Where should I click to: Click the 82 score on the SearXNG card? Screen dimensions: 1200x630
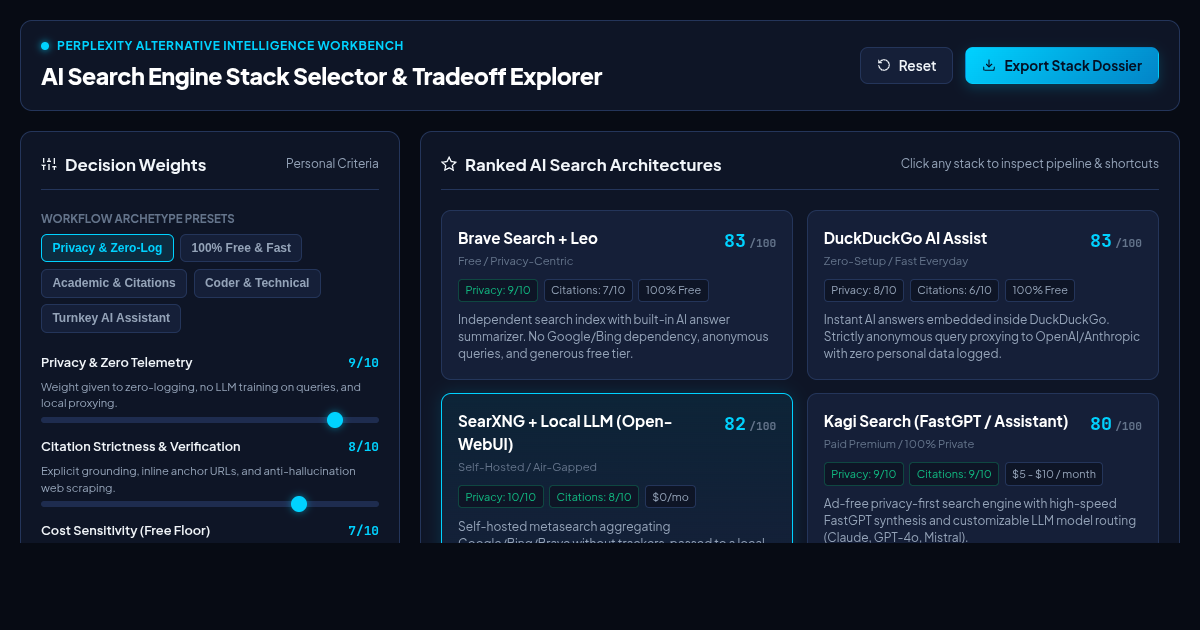[735, 424]
